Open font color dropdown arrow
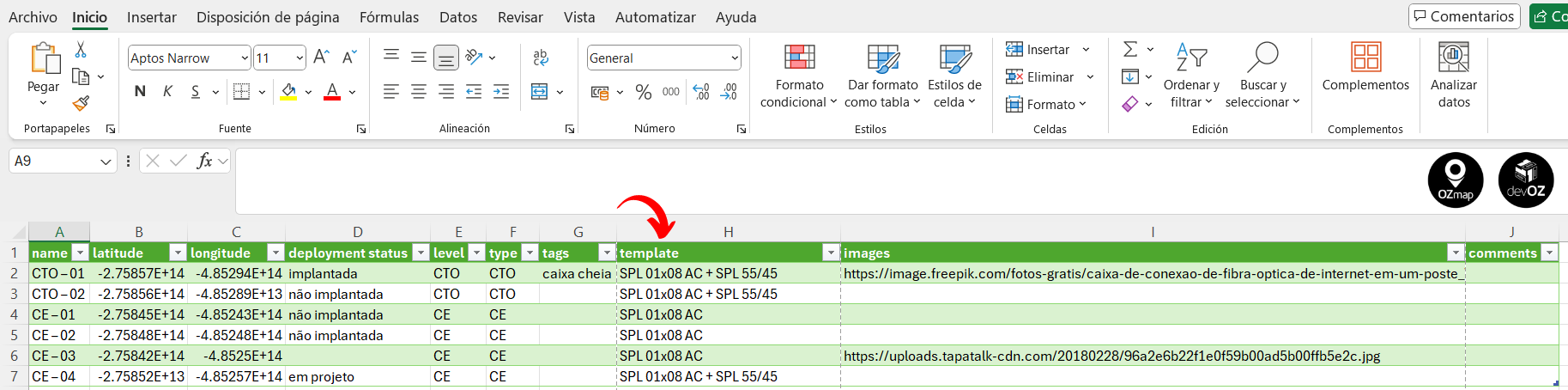The width and height of the screenshot is (1568, 390). [352, 92]
